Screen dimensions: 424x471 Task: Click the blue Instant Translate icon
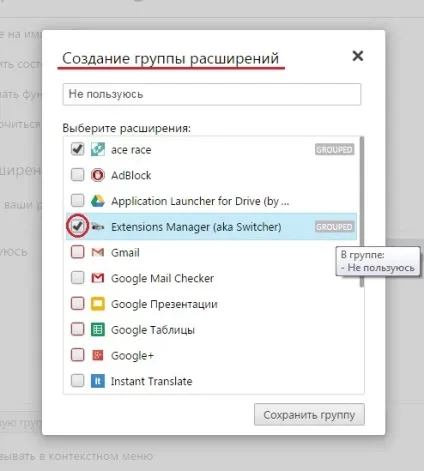(x=98, y=381)
